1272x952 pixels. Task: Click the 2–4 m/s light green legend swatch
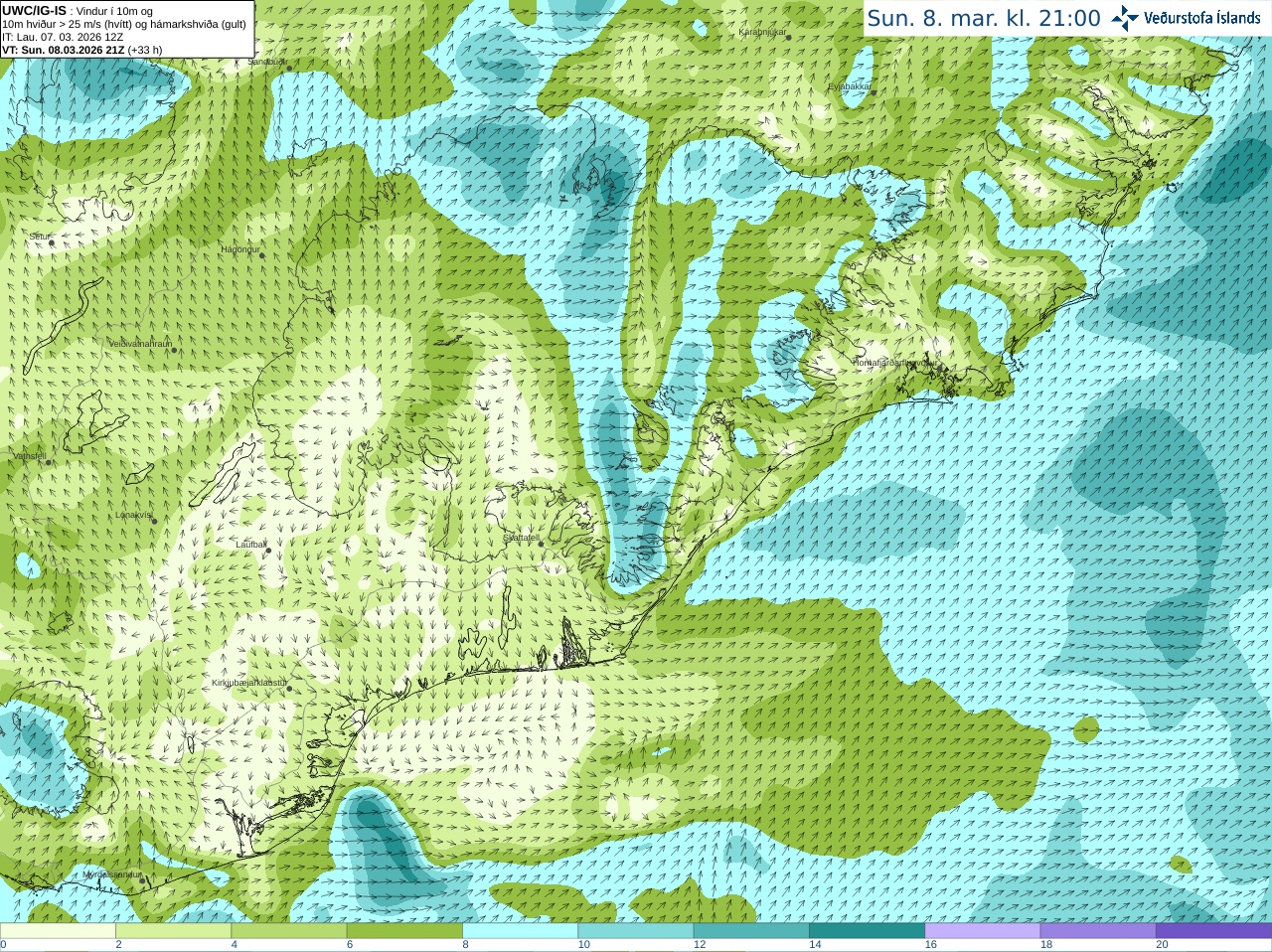tap(173, 931)
